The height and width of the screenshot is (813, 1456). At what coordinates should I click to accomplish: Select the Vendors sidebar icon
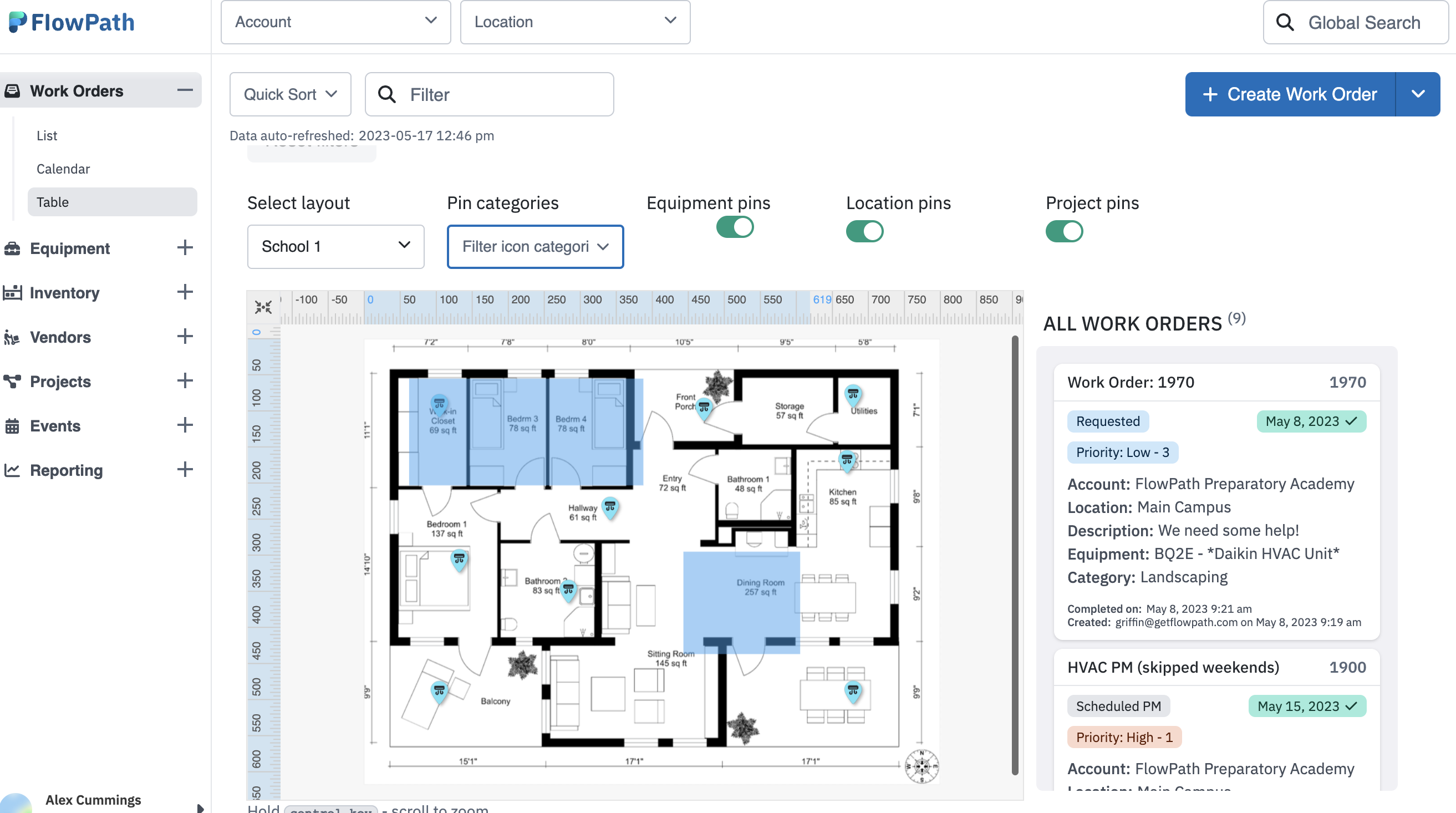12,337
